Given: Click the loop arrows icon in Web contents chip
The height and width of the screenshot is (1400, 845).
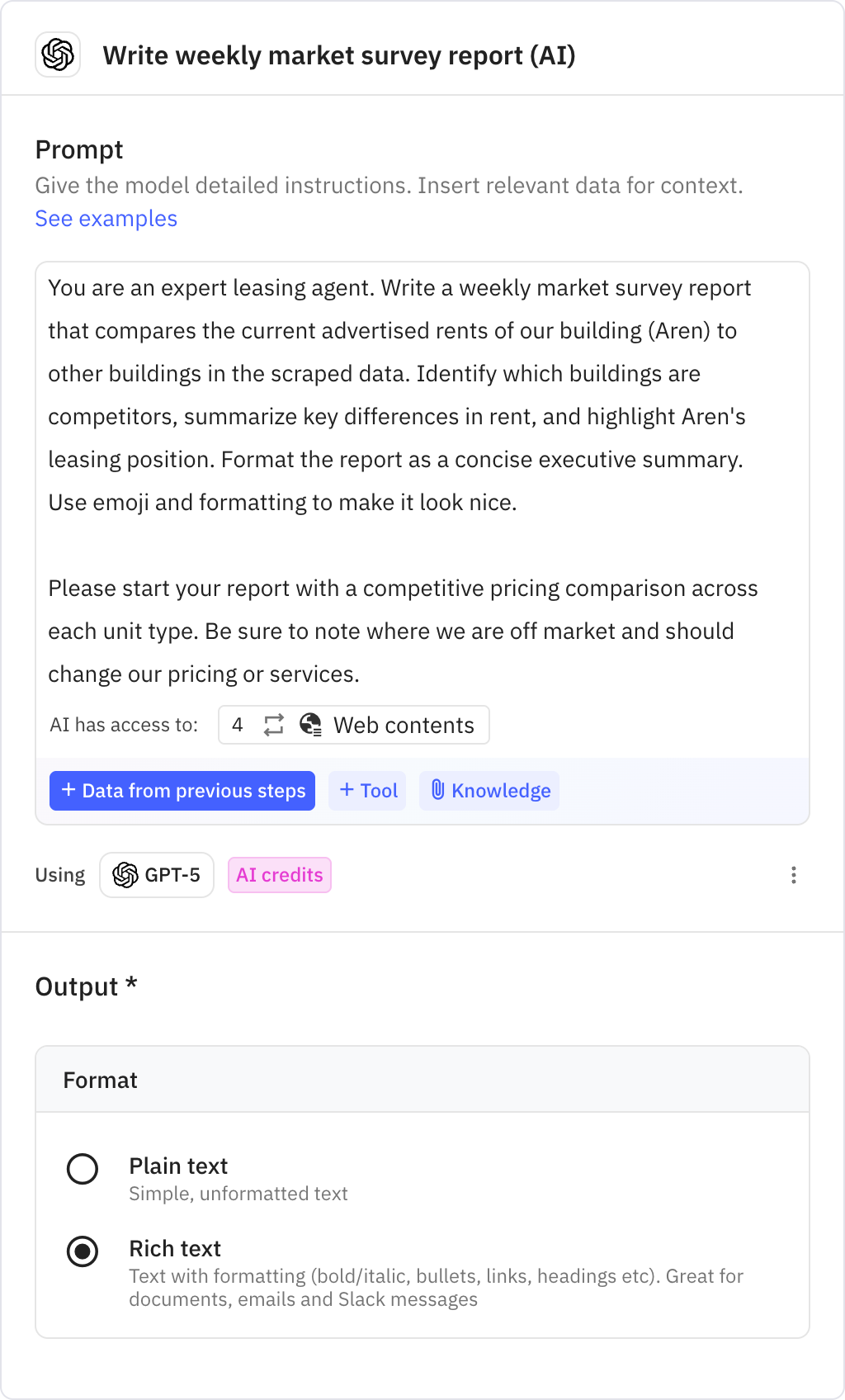Looking at the screenshot, I should click(272, 725).
